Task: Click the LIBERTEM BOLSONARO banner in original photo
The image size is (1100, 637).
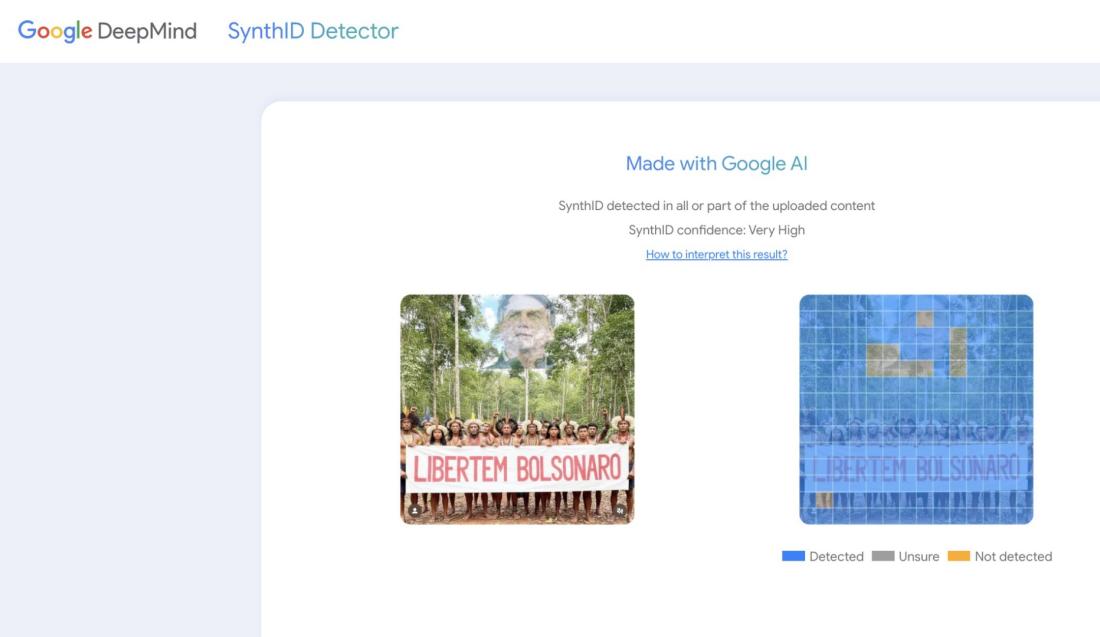Action: click(517, 468)
